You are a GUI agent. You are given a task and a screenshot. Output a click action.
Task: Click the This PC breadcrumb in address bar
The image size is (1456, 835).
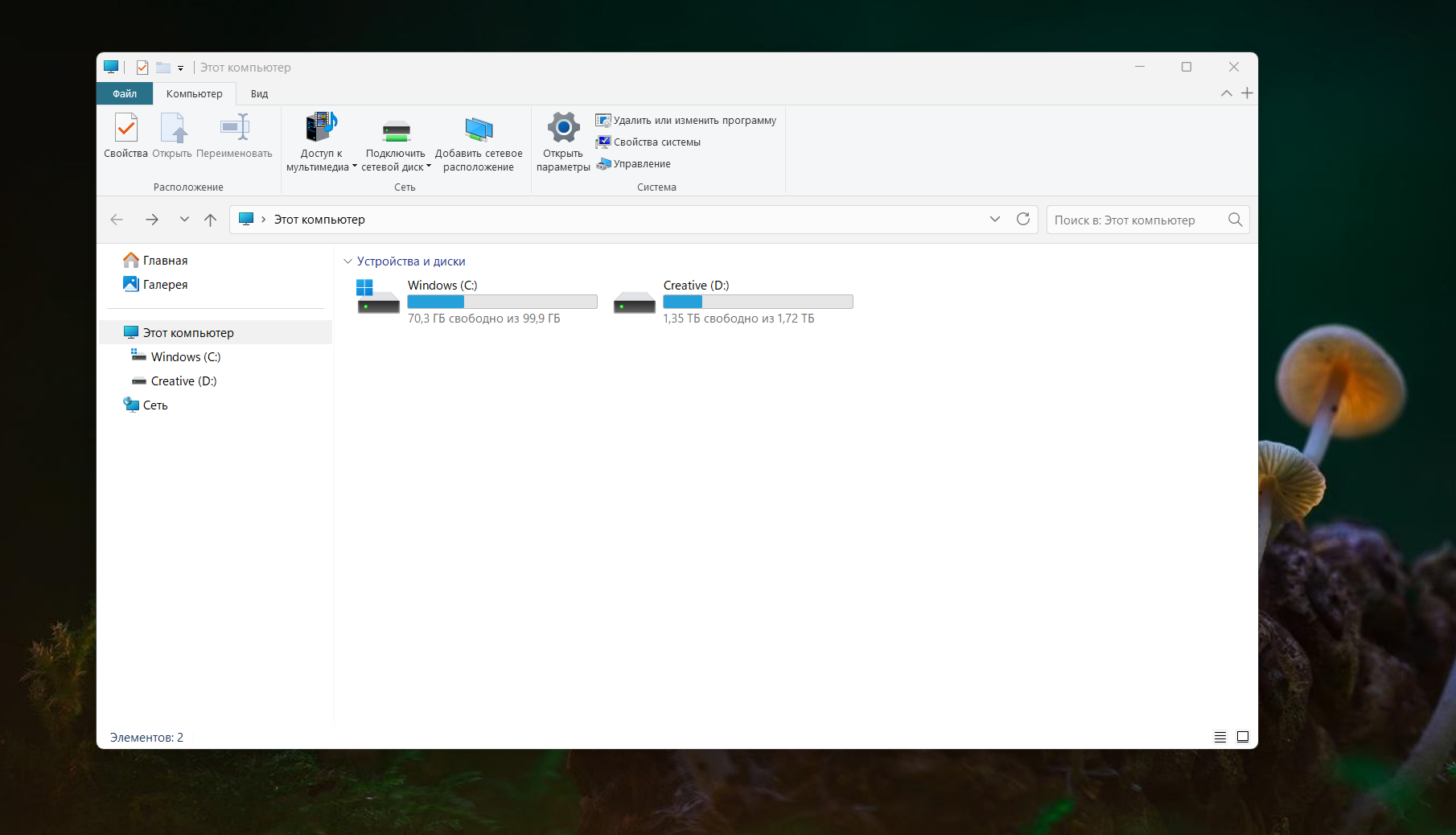[x=319, y=220]
